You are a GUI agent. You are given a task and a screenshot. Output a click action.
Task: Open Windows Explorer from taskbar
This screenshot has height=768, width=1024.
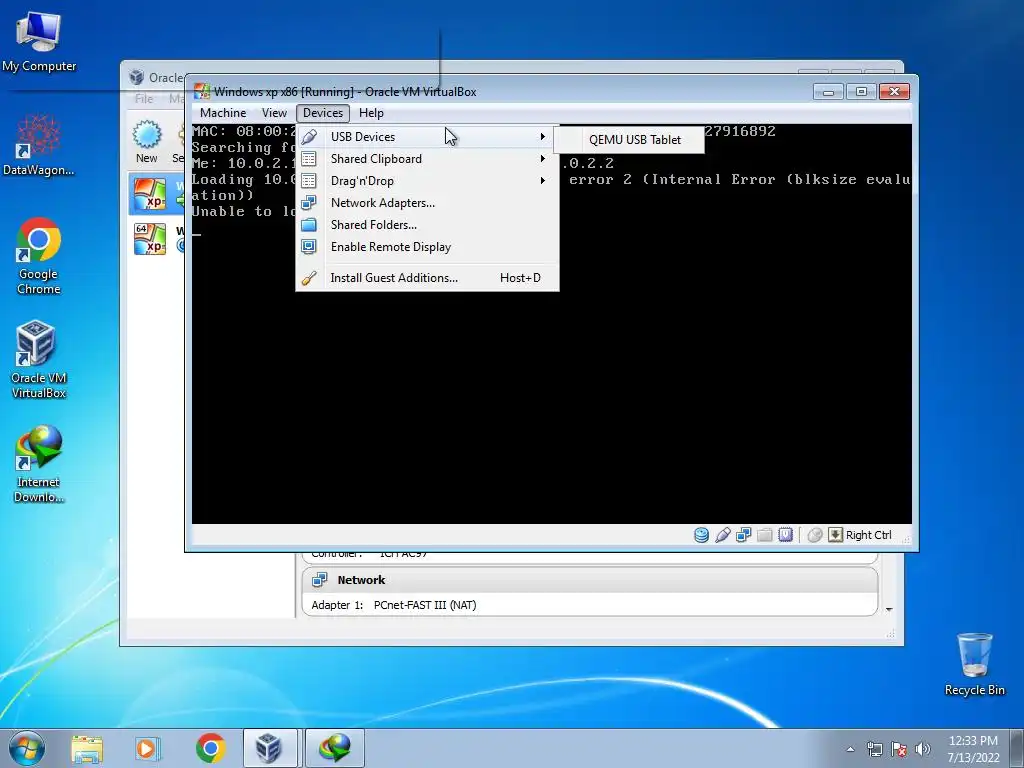tap(87, 748)
